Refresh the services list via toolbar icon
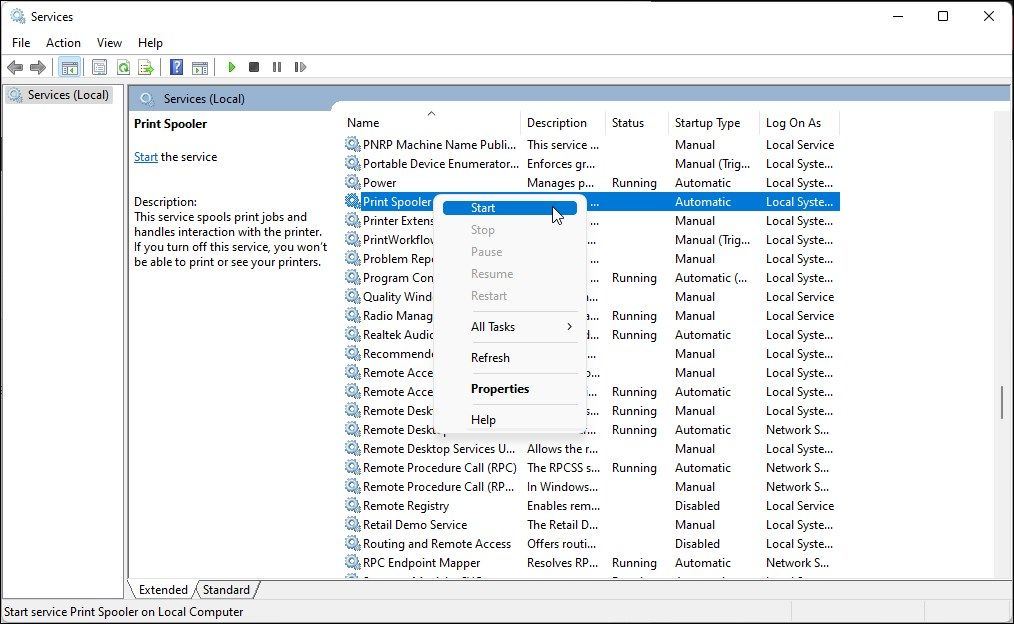The height and width of the screenshot is (624, 1014). click(x=122, y=67)
